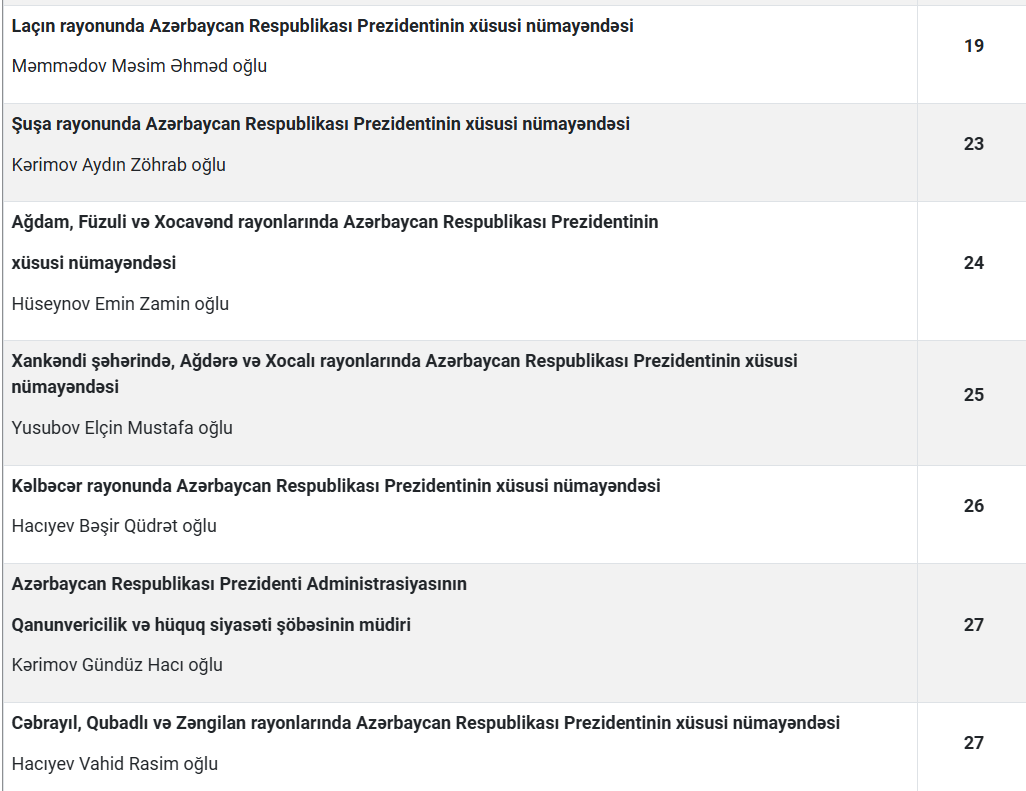
Task: Click the number 26 cell
Action: (973, 506)
